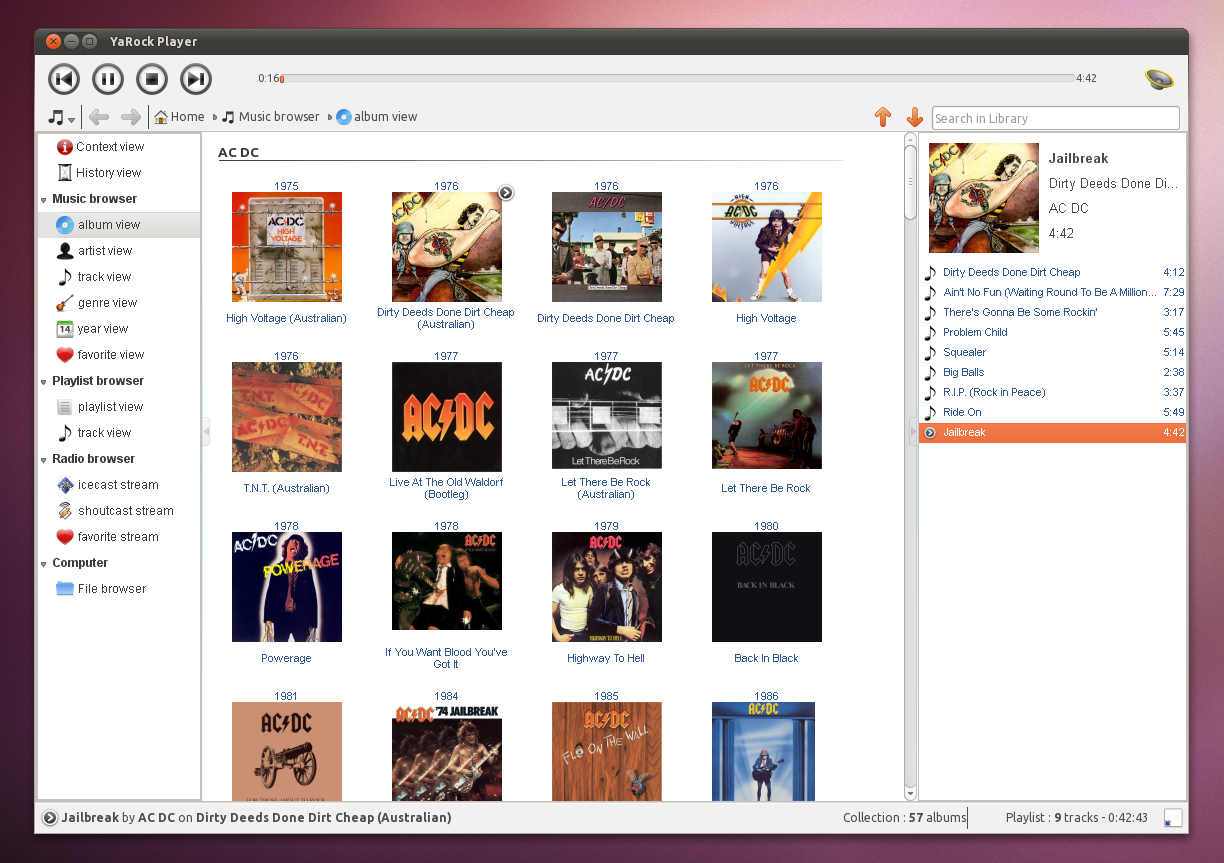Image resolution: width=1224 pixels, height=863 pixels.
Task: Go back with the left arrow
Action: pos(99,117)
